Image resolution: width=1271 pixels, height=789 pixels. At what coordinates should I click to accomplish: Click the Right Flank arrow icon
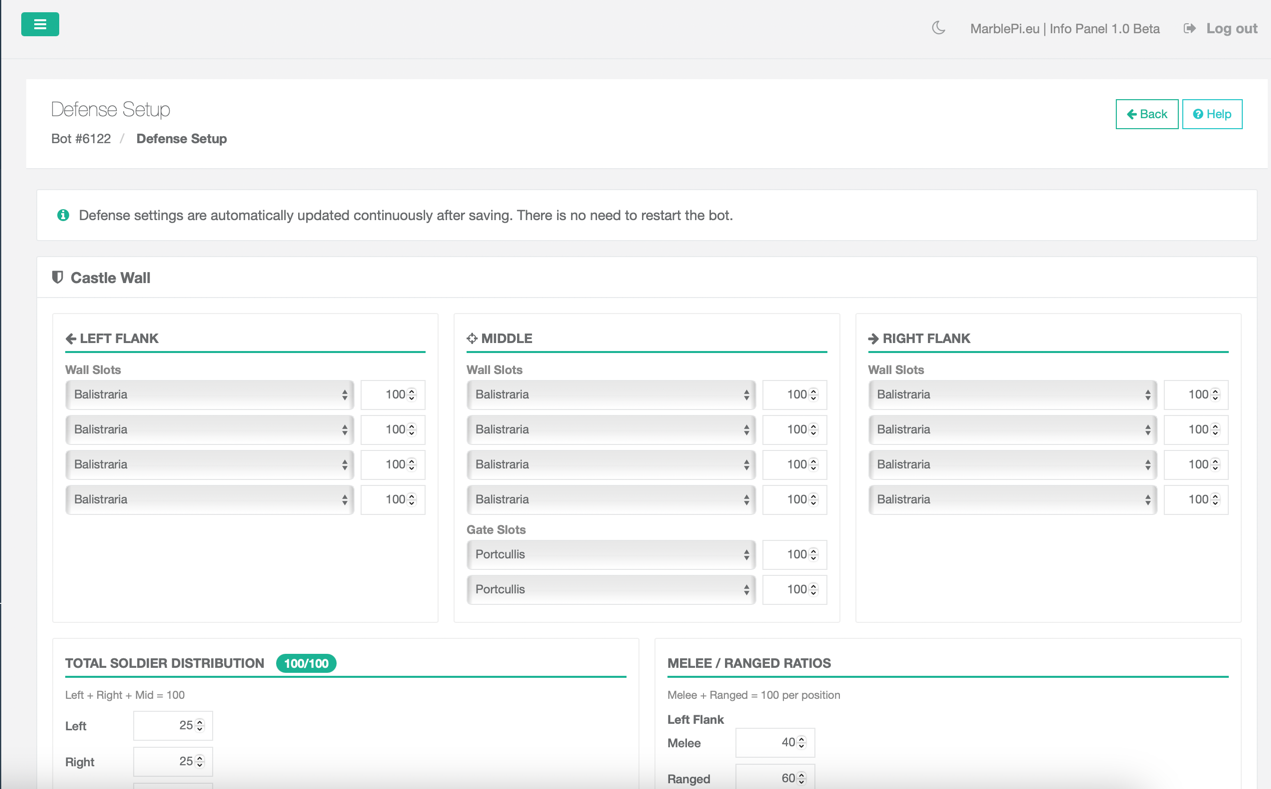(873, 339)
